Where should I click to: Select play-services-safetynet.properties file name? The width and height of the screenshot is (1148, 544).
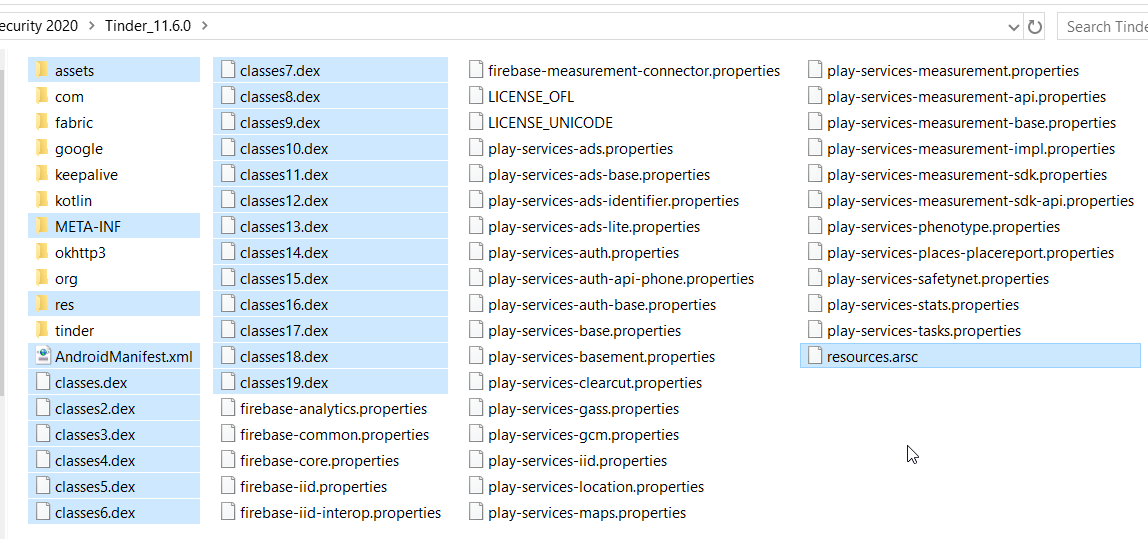tap(938, 278)
